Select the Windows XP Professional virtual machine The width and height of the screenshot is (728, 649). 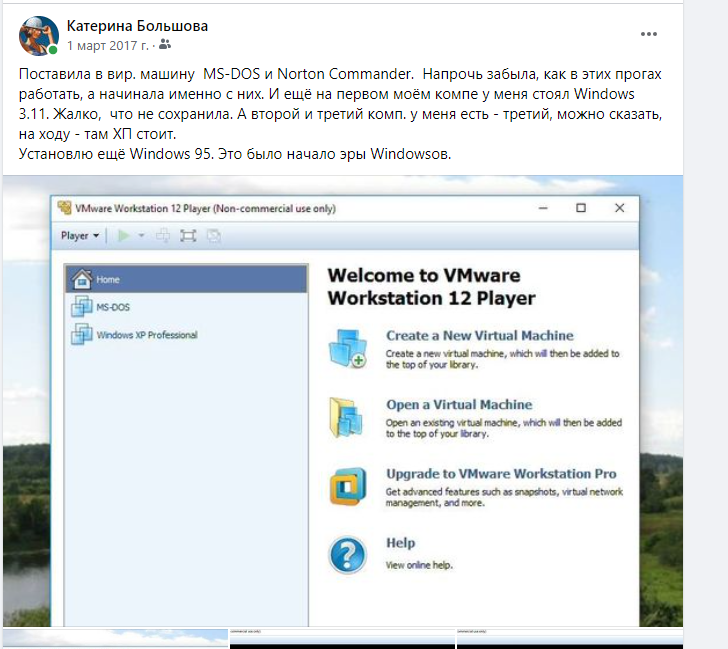tap(186, 335)
